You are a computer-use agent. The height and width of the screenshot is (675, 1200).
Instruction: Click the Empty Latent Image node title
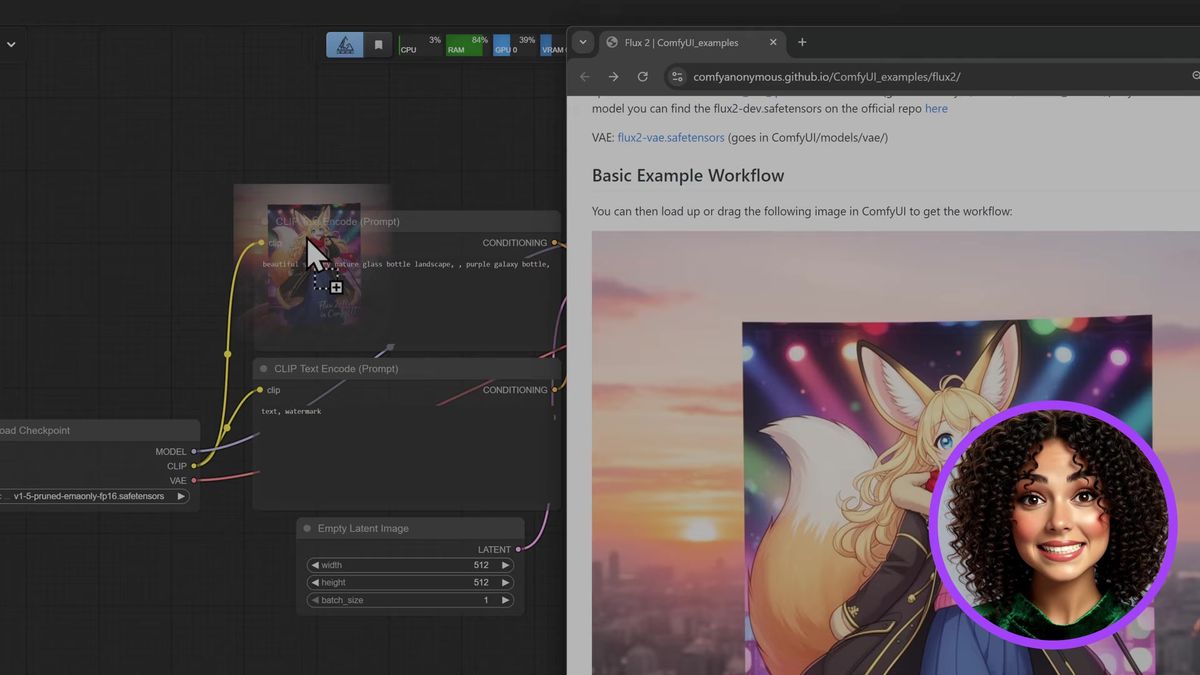click(x=363, y=528)
